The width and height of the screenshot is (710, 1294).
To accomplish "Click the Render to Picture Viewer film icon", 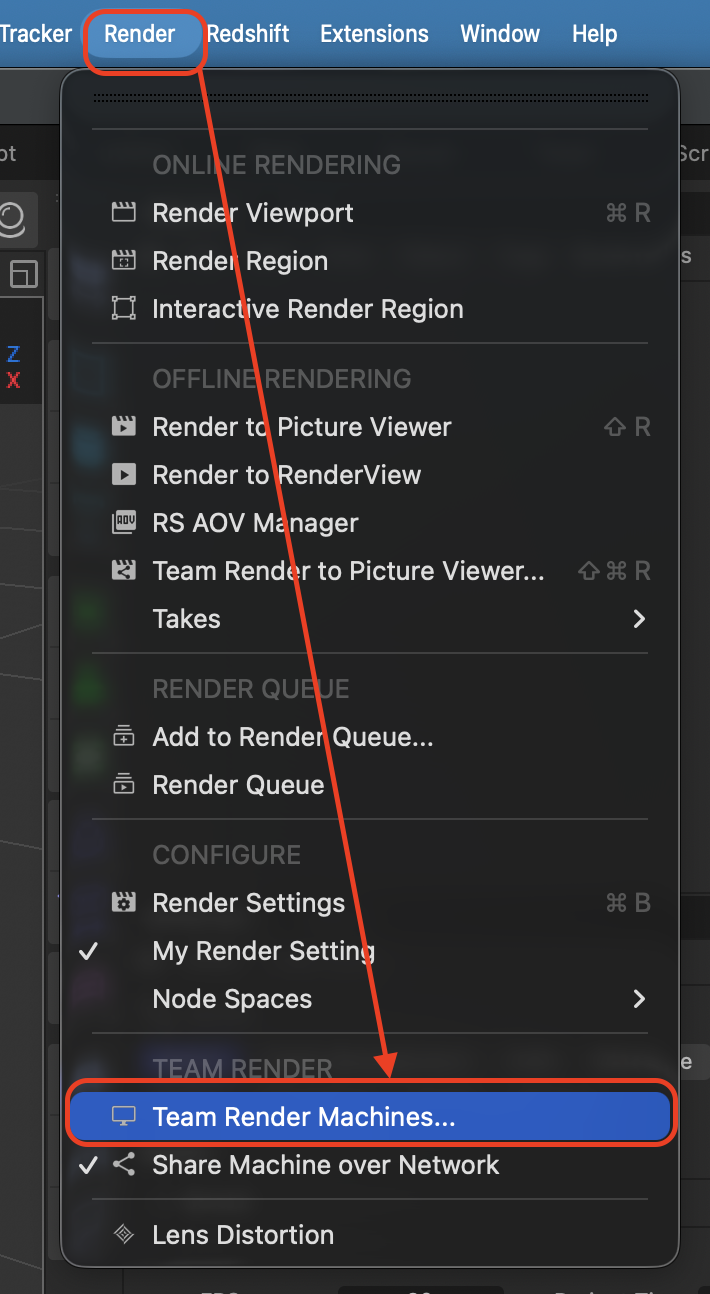I will point(124,426).
